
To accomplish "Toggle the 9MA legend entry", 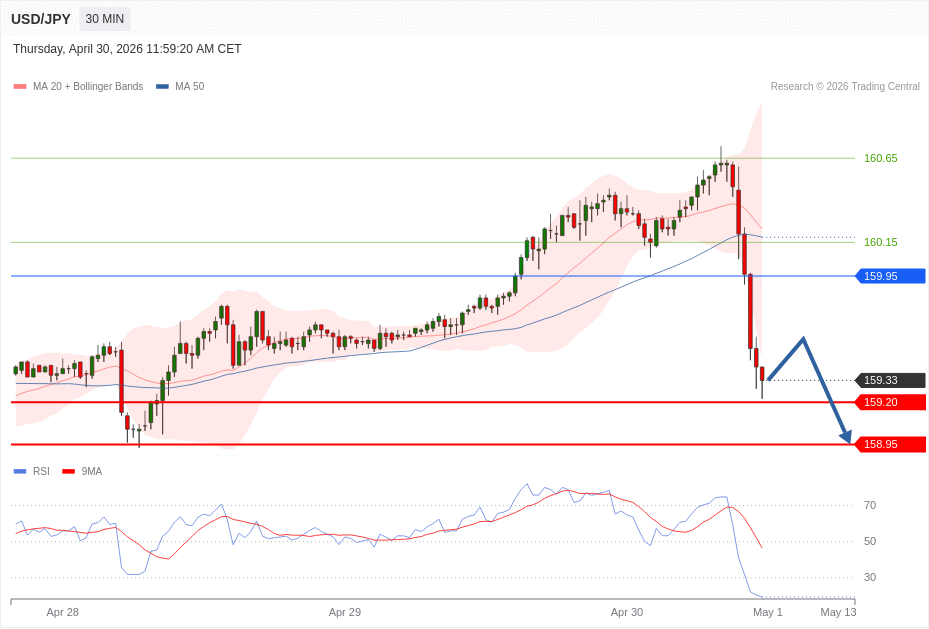I will [x=91, y=471].
